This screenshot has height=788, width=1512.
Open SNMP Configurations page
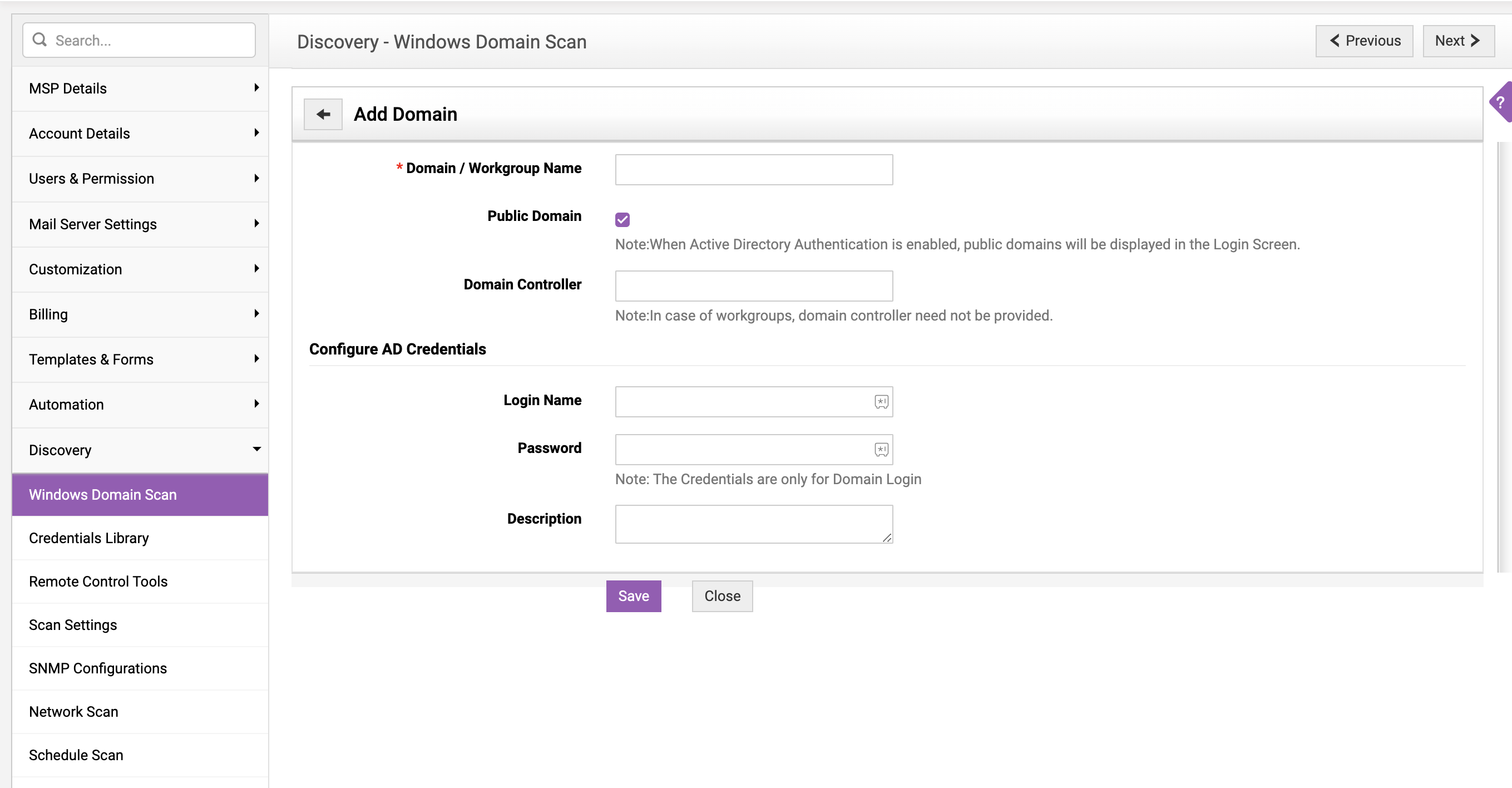tap(97, 668)
